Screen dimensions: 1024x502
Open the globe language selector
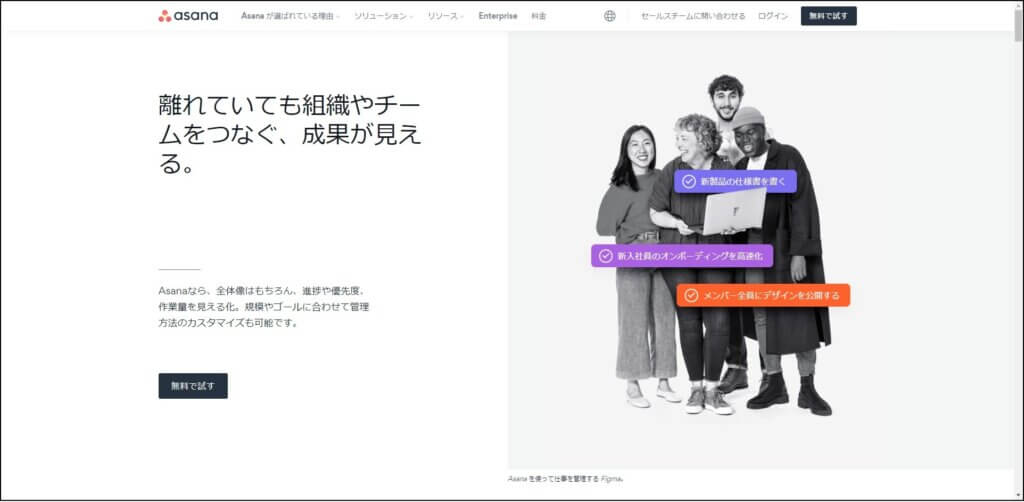[x=610, y=16]
